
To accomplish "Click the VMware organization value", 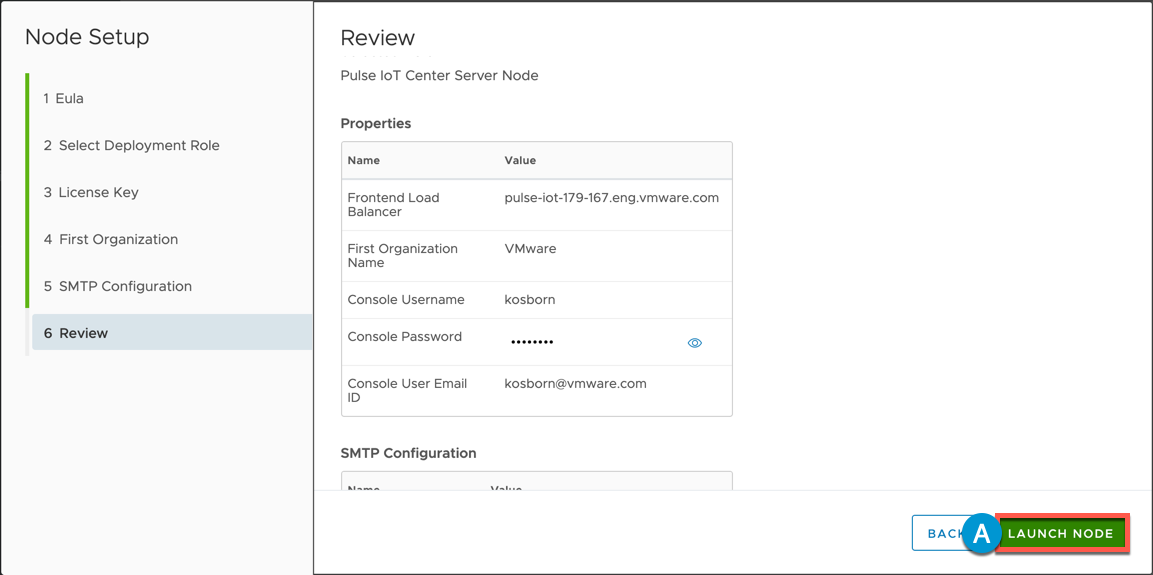I will [x=530, y=249].
